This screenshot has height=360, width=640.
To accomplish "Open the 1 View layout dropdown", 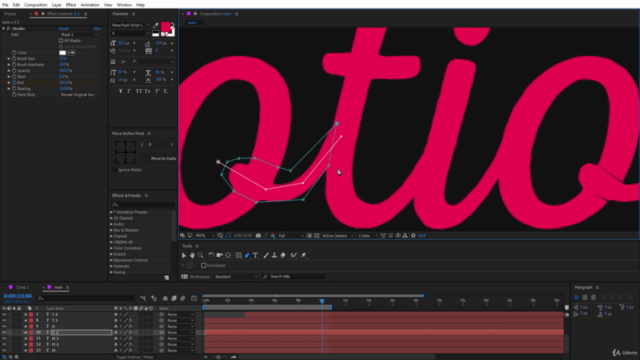I will pos(367,236).
